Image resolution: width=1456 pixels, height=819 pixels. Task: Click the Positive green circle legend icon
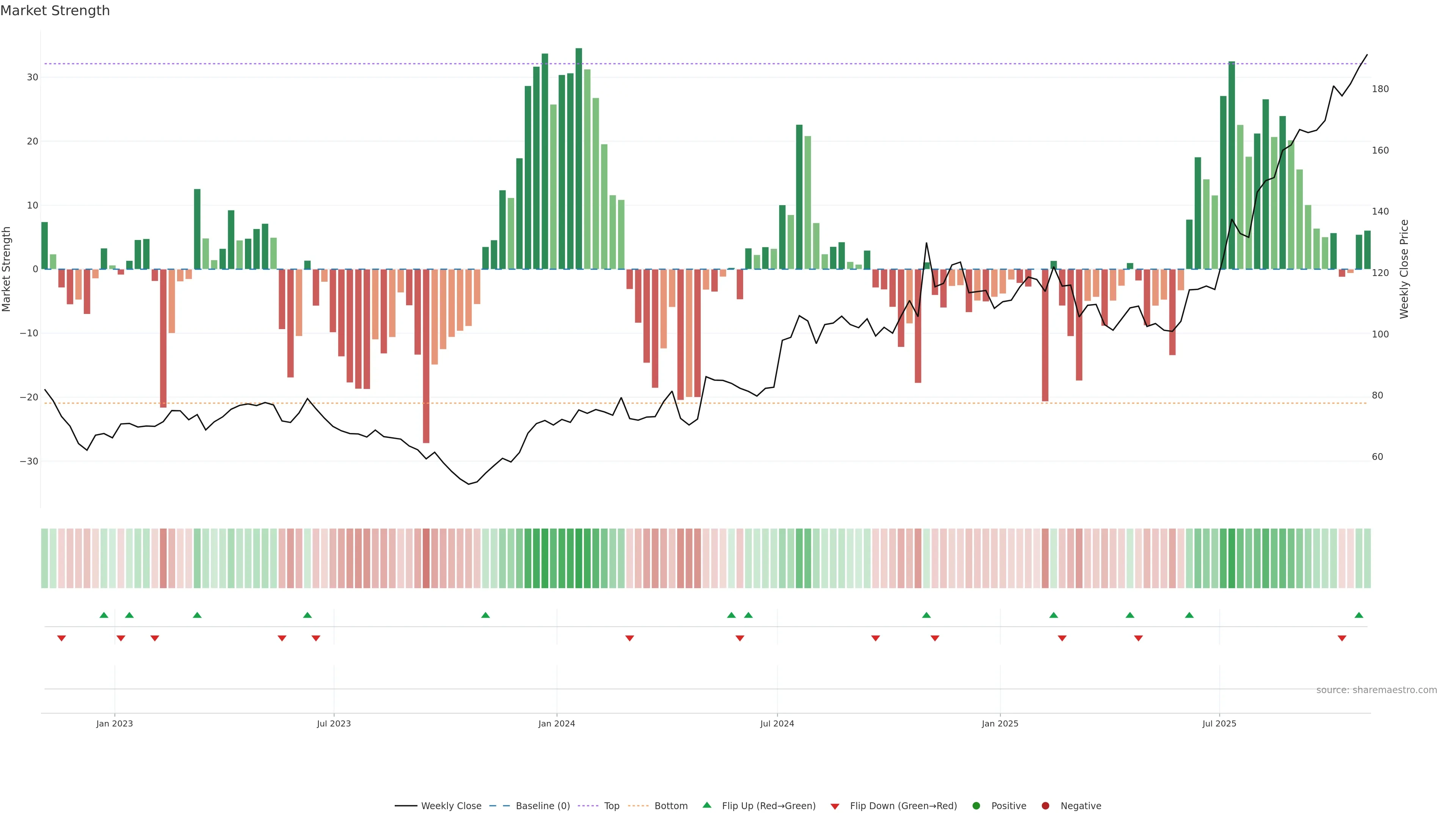coord(976,806)
